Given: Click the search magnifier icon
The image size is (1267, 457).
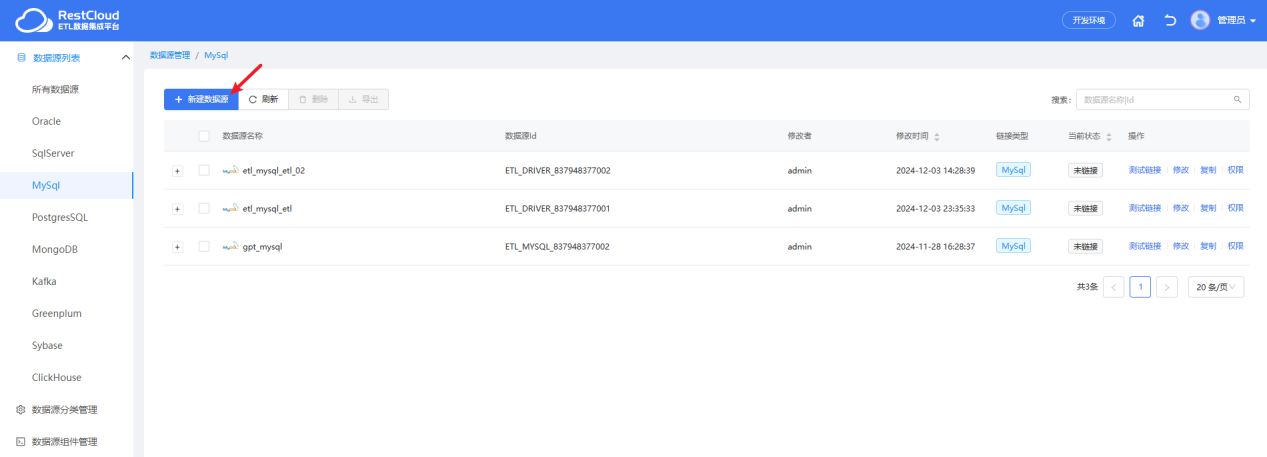Looking at the screenshot, I should click(1237, 99).
